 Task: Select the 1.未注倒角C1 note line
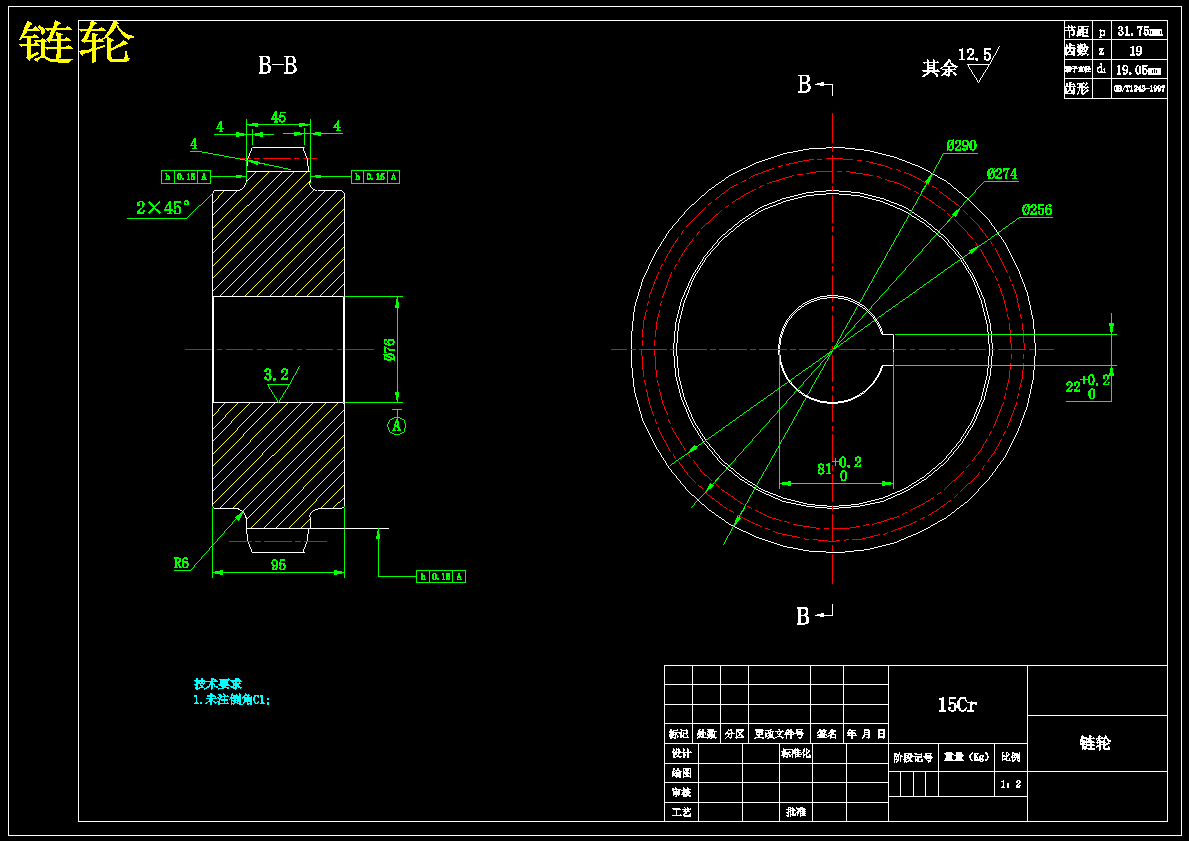(x=232, y=700)
